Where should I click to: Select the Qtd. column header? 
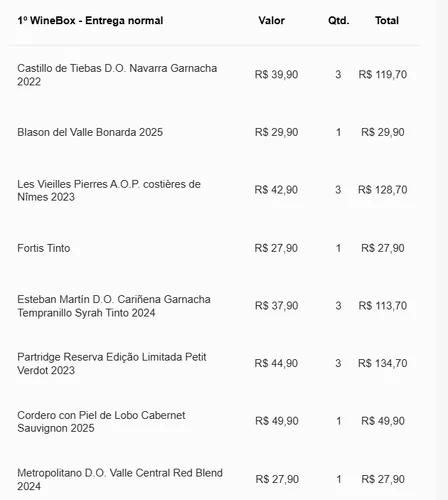pyautogui.click(x=339, y=21)
